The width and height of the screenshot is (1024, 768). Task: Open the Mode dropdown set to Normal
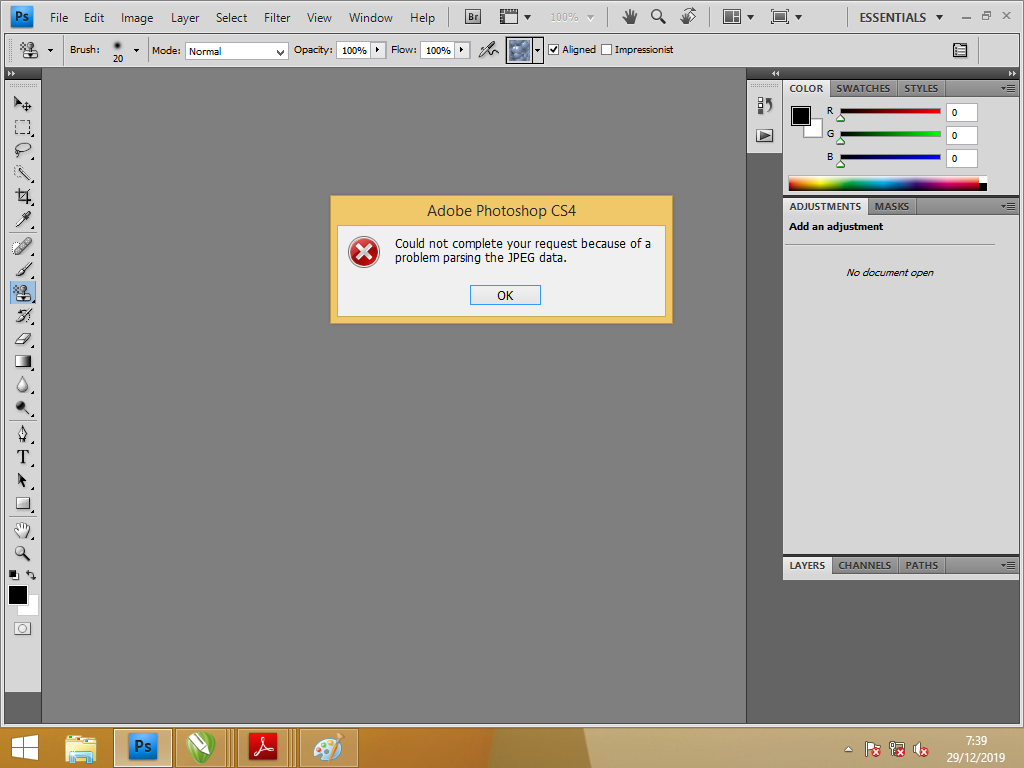click(237, 51)
